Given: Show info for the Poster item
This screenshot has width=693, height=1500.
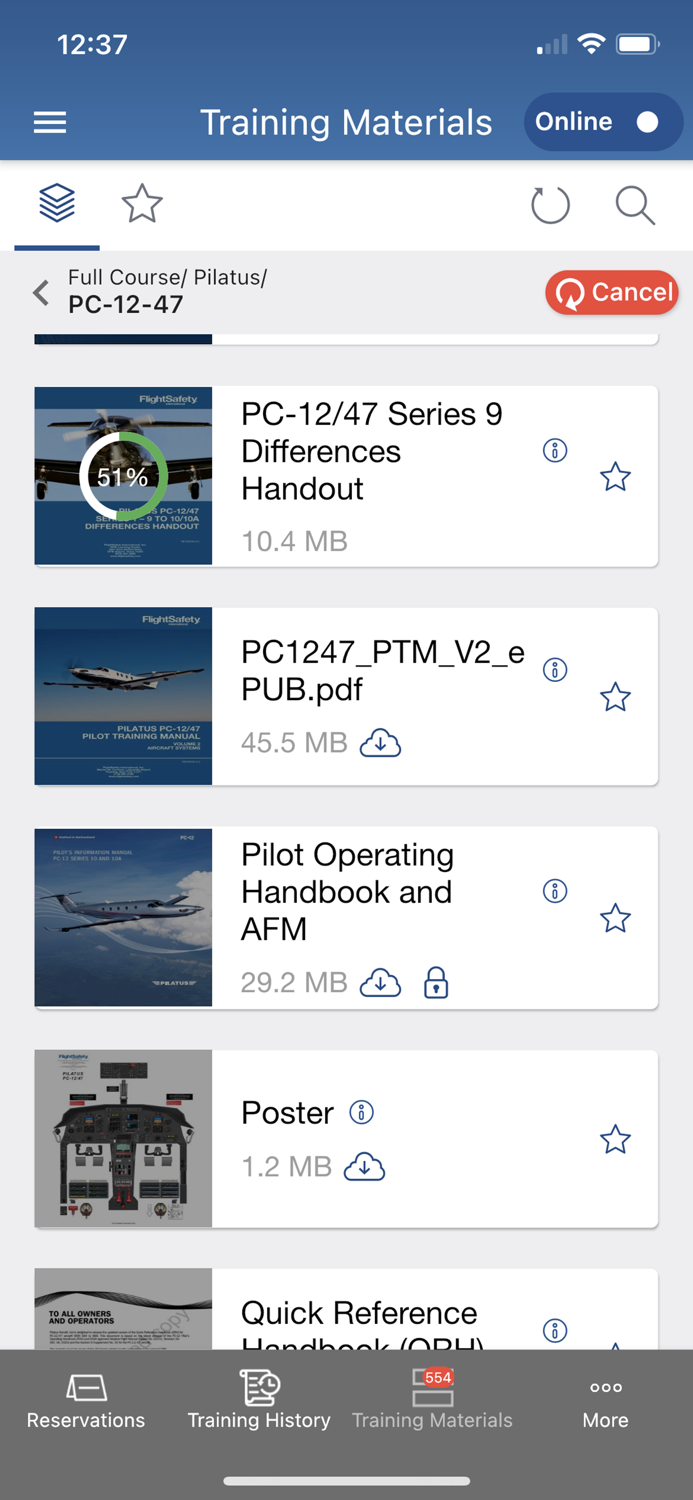Looking at the screenshot, I should pos(362,1112).
